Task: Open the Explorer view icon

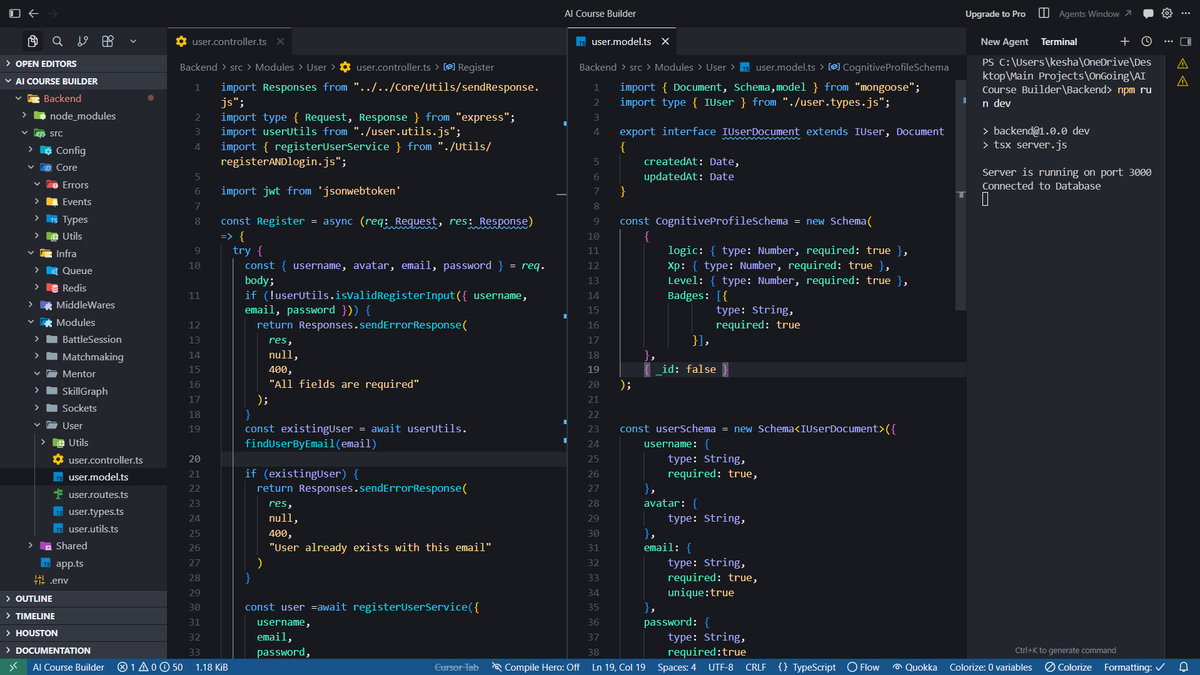Action: click(x=33, y=41)
